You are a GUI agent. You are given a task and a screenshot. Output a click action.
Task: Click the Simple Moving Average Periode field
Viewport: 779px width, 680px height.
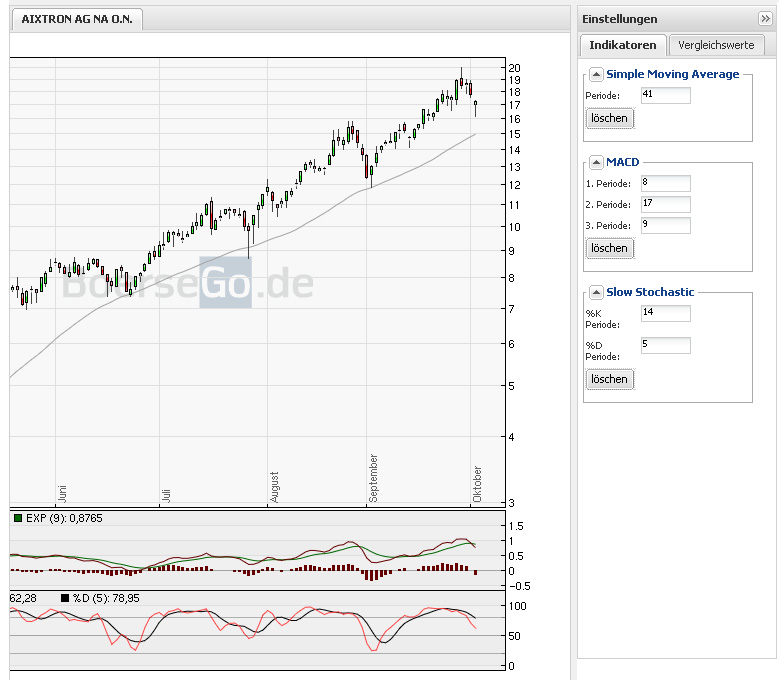[665, 96]
